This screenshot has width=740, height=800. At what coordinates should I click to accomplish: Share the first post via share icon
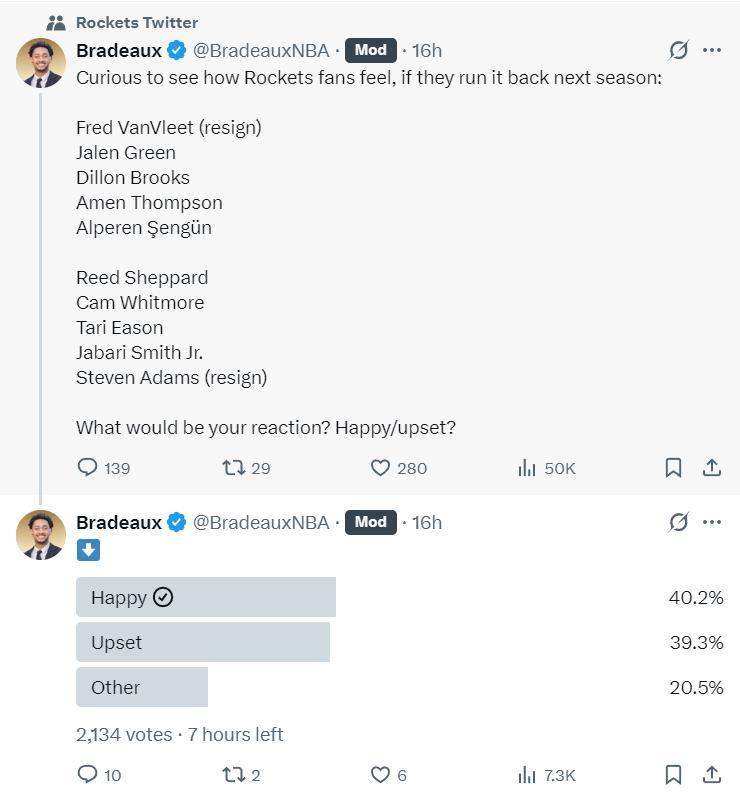point(712,467)
